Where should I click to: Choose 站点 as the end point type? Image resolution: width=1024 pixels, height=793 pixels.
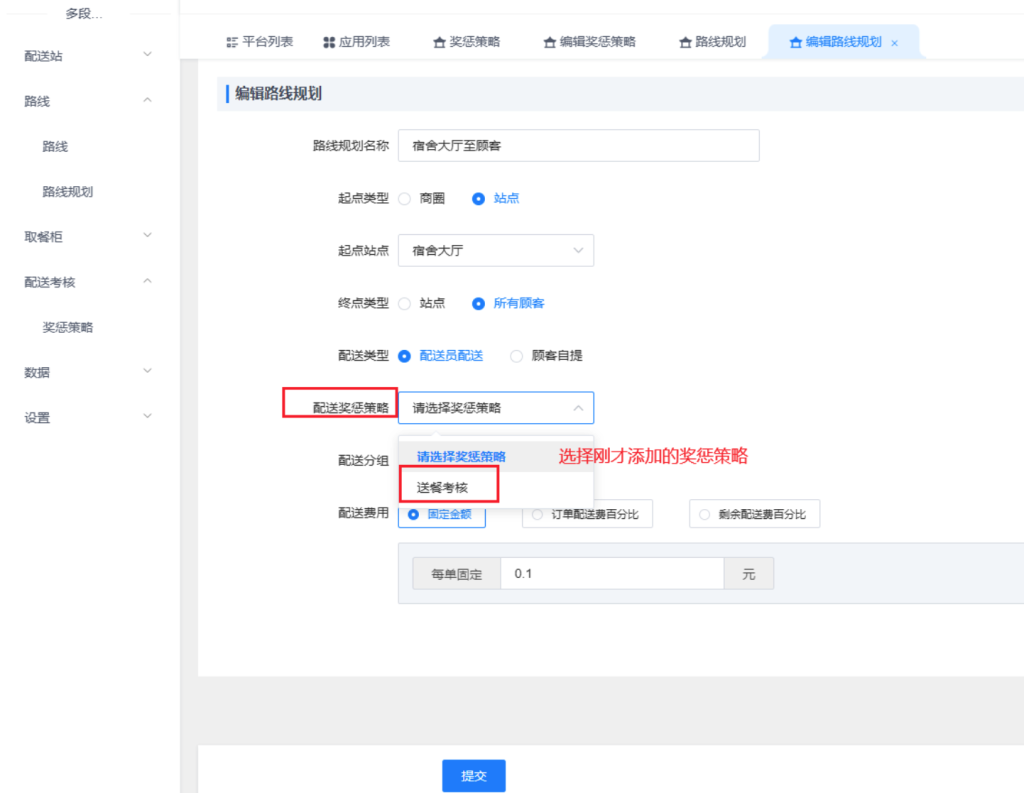click(x=405, y=303)
